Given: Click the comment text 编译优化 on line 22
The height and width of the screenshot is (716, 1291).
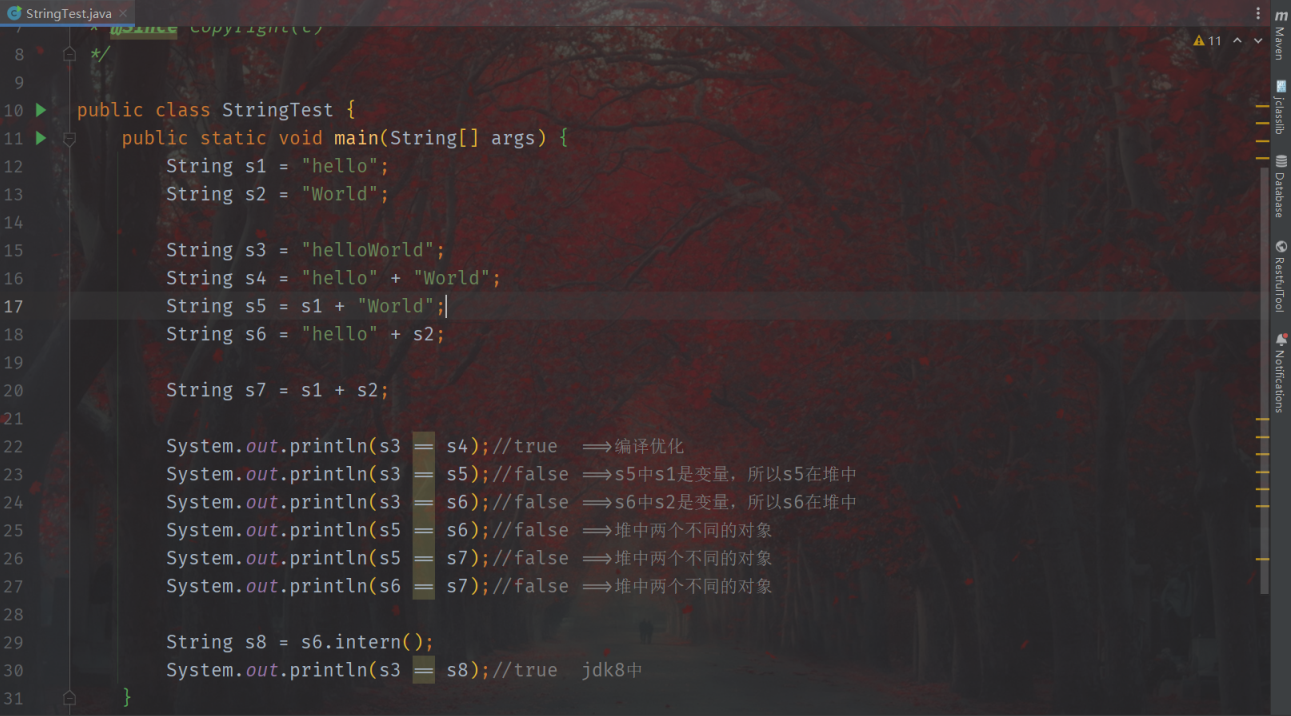Looking at the screenshot, I should point(649,446).
